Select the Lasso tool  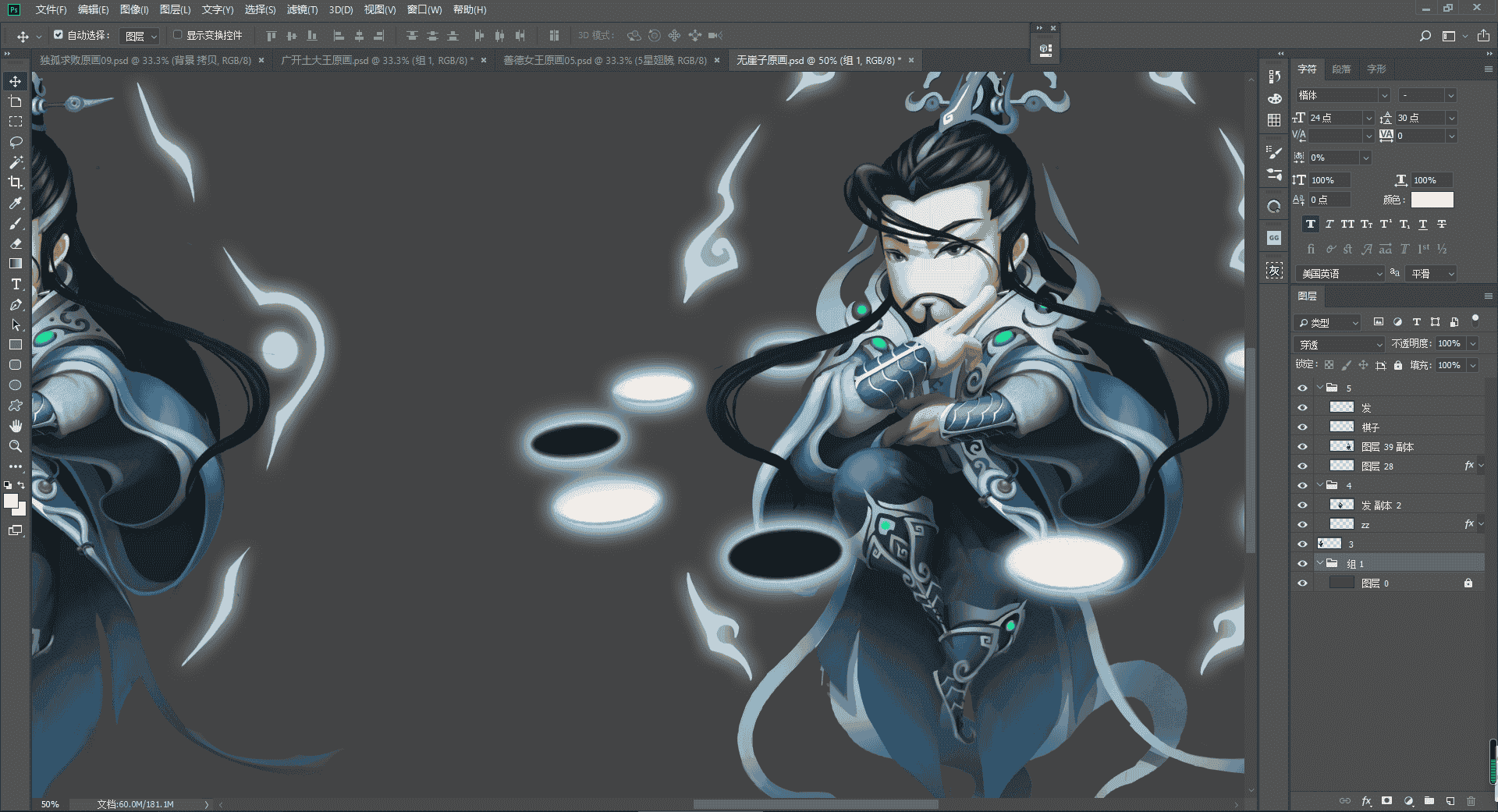pyautogui.click(x=15, y=142)
